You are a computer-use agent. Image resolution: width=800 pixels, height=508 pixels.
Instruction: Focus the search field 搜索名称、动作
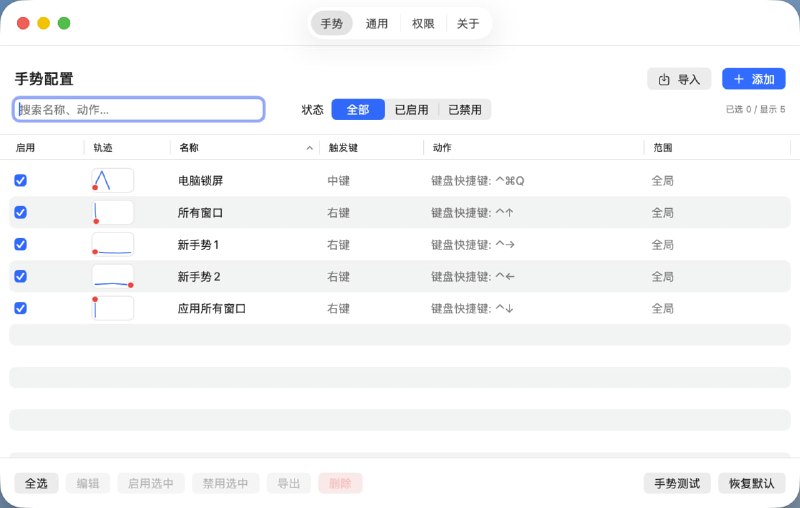139,109
